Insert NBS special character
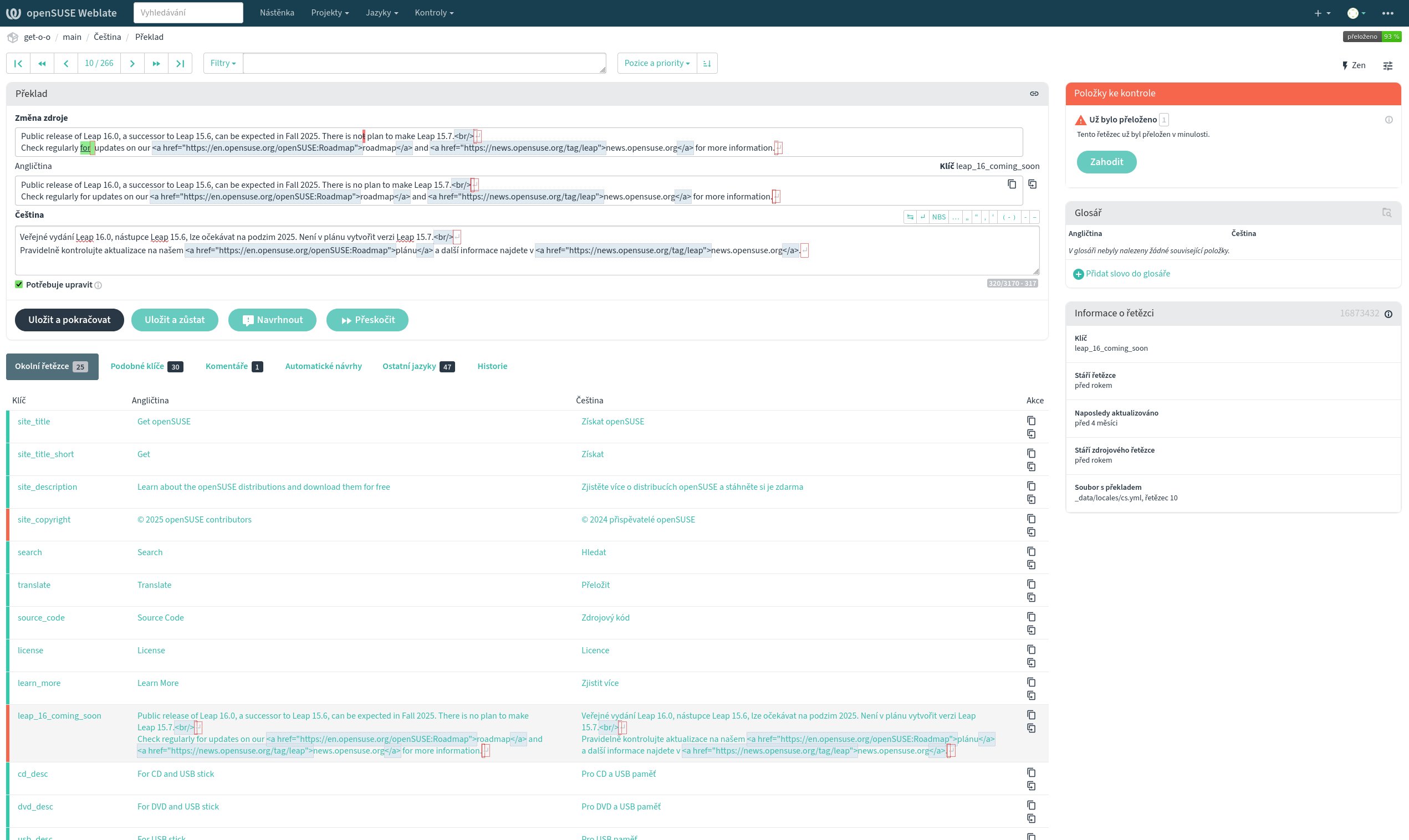 pos(938,217)
